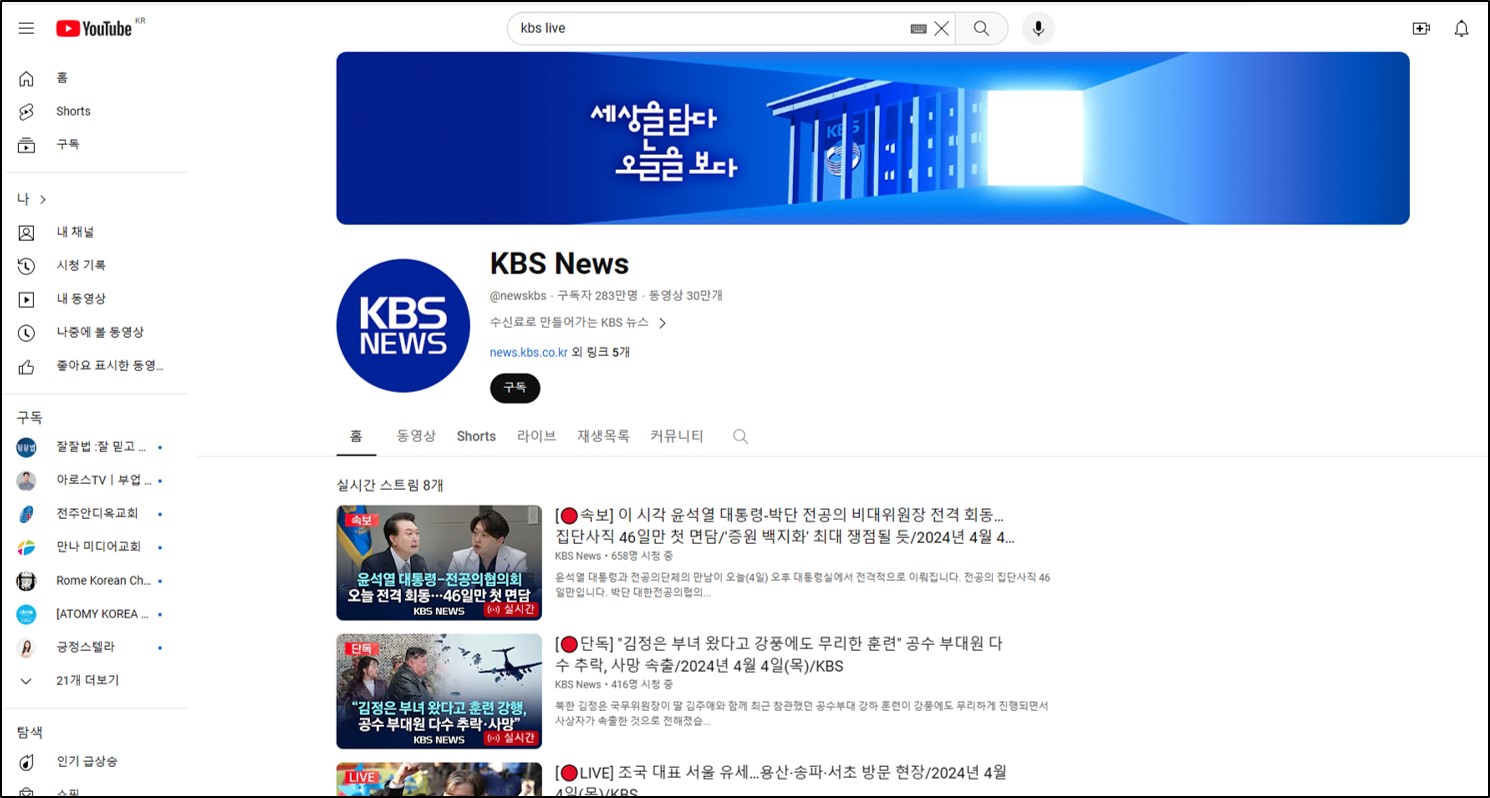Click the KBS channel banner image

click(873, 138)
